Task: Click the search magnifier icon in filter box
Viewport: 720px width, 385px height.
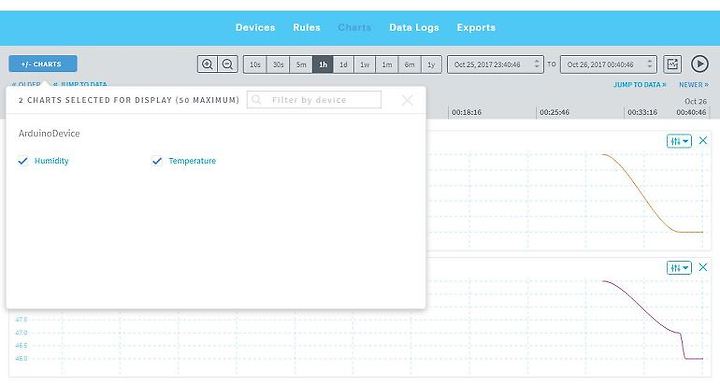Action: pos(256,100)
